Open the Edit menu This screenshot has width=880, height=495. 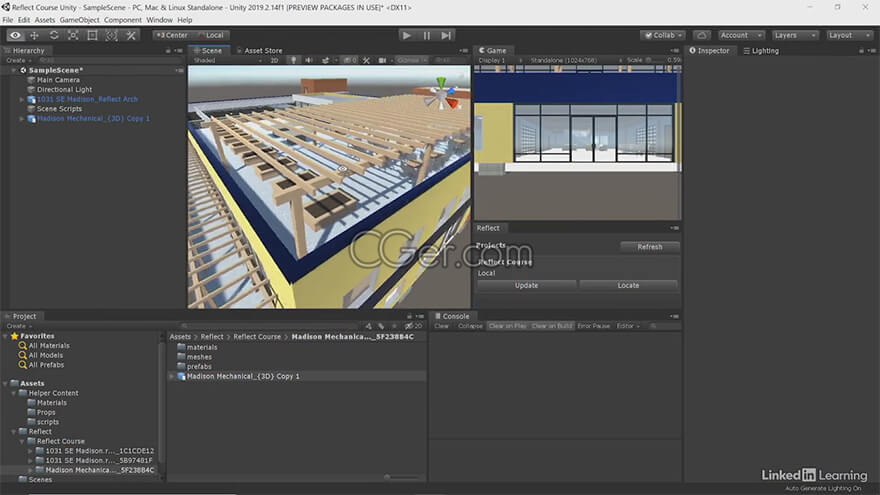24,20
